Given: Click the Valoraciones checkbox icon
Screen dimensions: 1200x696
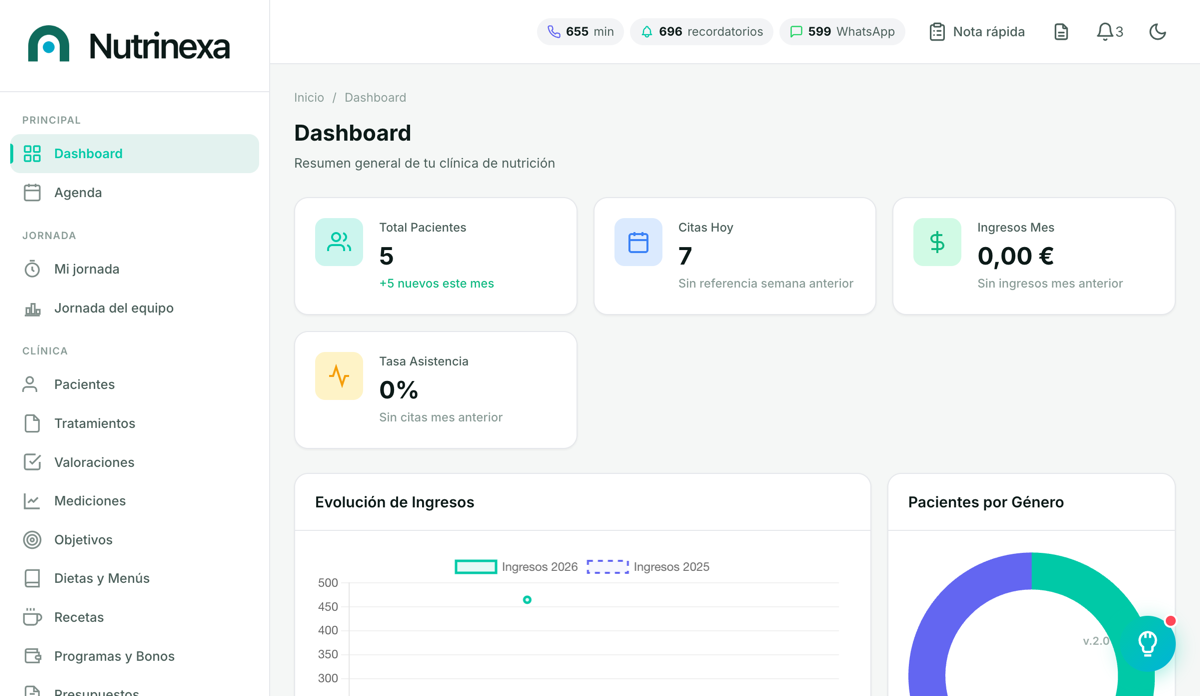Looking at the screenshot, I should 32,462.
